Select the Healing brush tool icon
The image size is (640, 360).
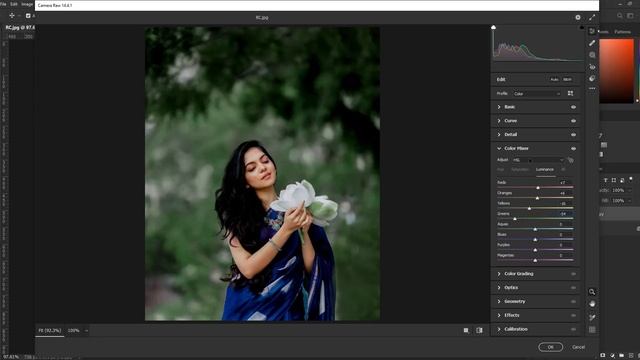coord(592,43)
